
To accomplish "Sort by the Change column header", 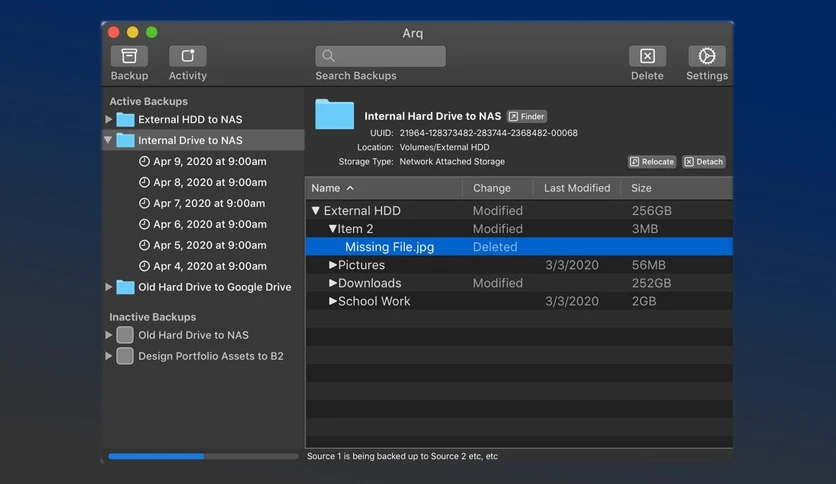I will tap(497, 188).
